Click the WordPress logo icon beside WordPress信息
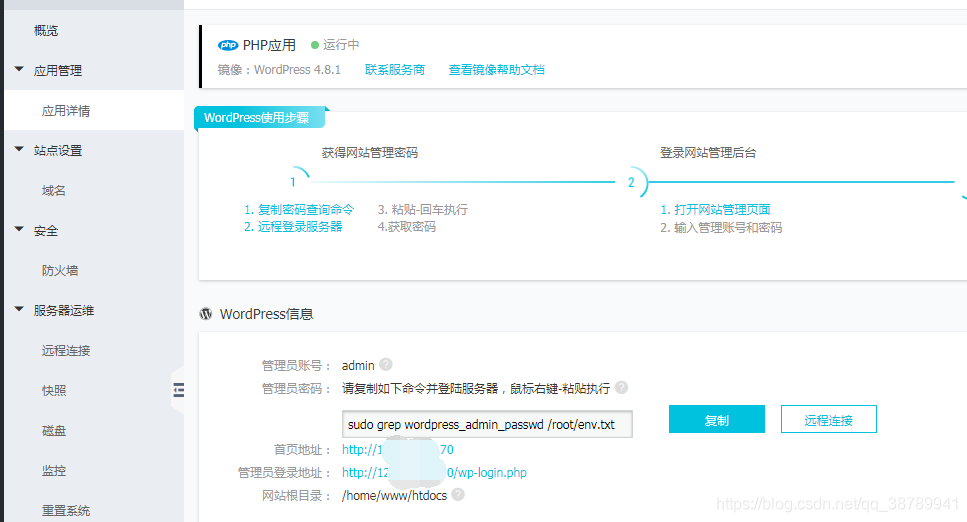Screen dimensions: 967x522 tap(206, 314)
